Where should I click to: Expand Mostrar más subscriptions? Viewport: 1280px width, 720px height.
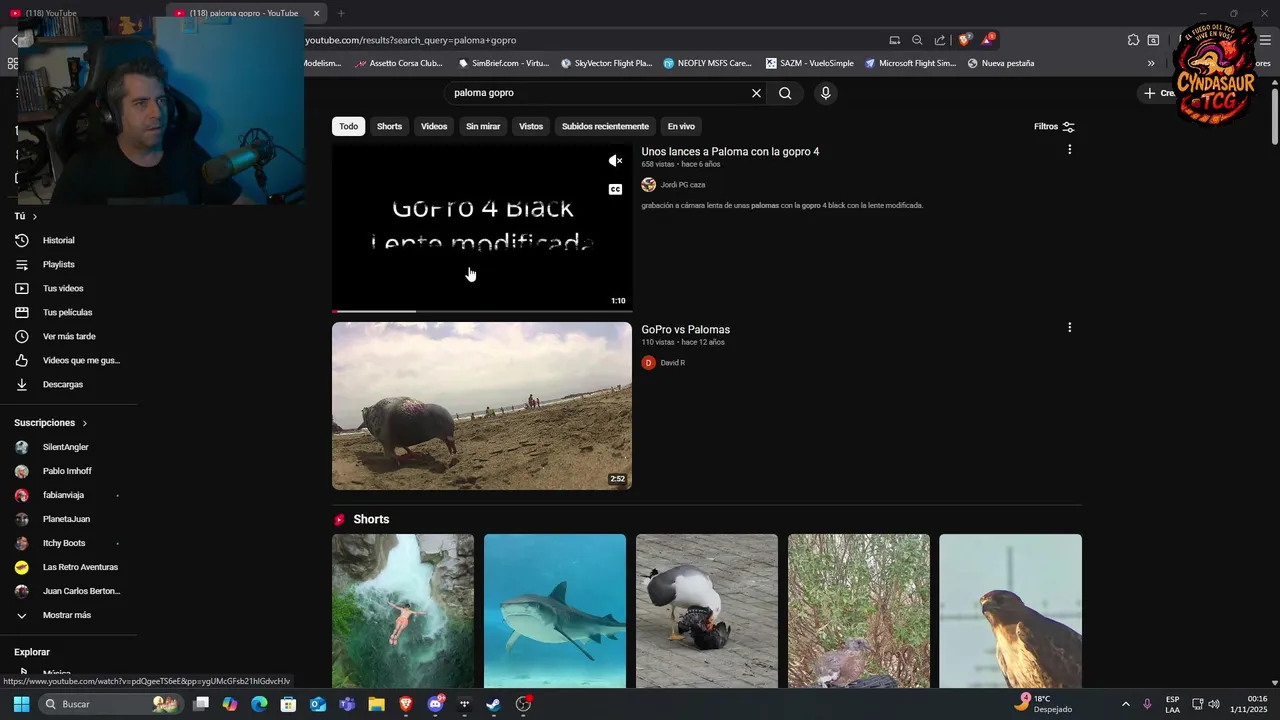click(68, 616)
